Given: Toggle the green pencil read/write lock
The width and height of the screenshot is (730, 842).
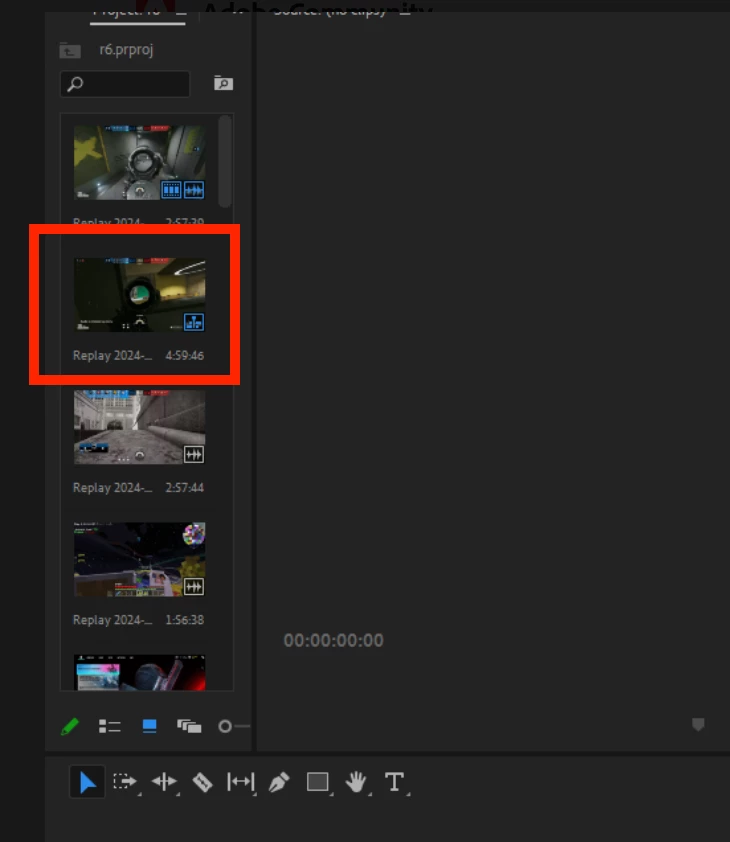Looking at the screenshot, I should [70, 727].
